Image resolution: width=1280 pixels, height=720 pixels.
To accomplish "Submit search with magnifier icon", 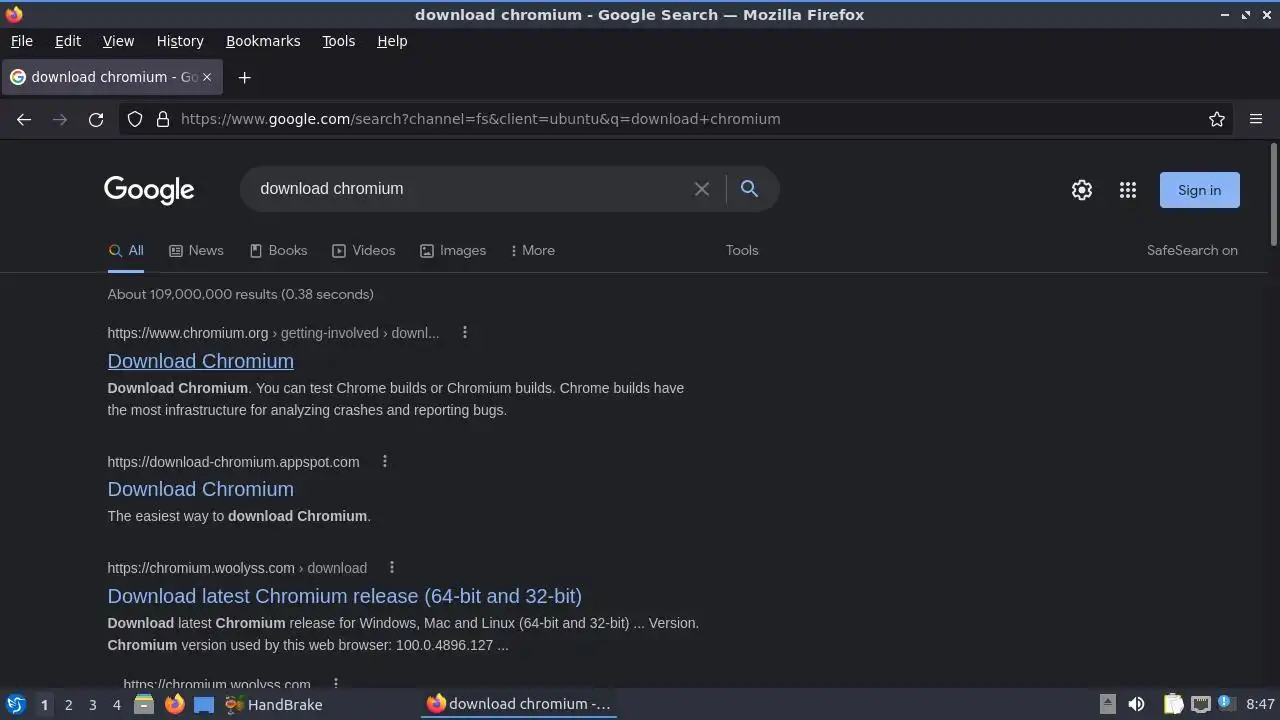I will 749,188.
